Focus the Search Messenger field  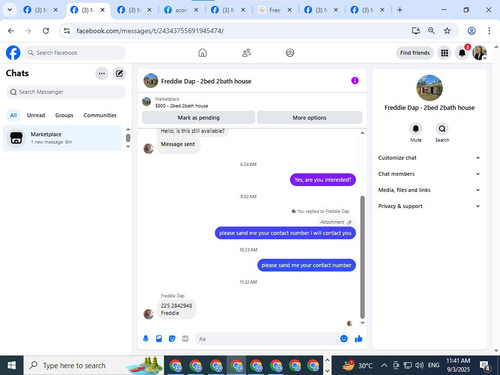click(66, 92)
